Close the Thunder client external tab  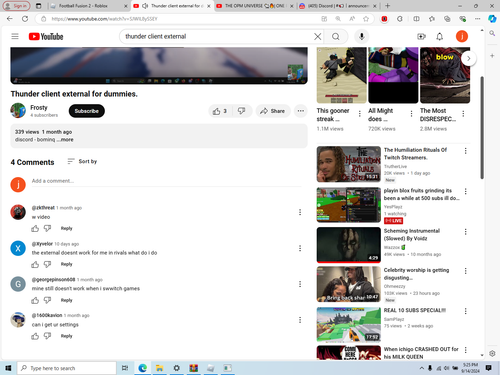(x=209, y=6)
